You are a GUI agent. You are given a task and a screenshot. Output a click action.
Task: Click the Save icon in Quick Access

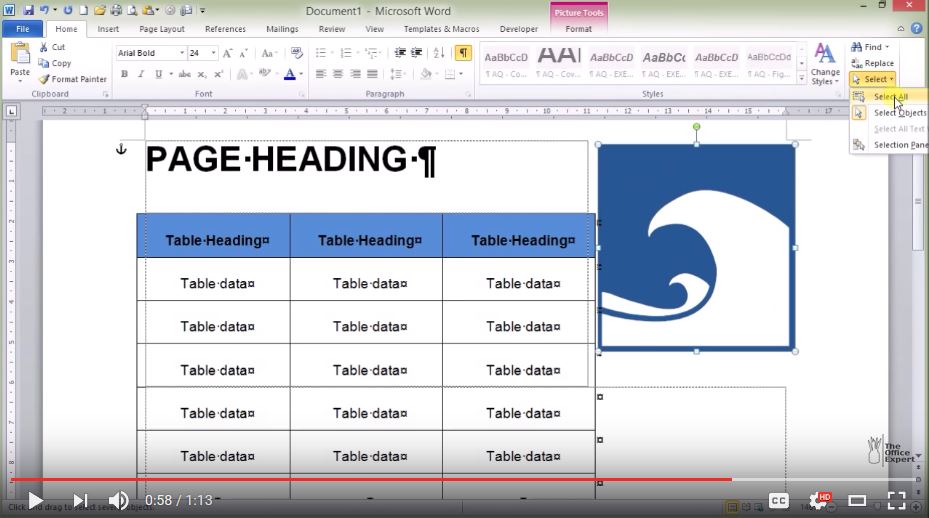click(x=28, y=10)
